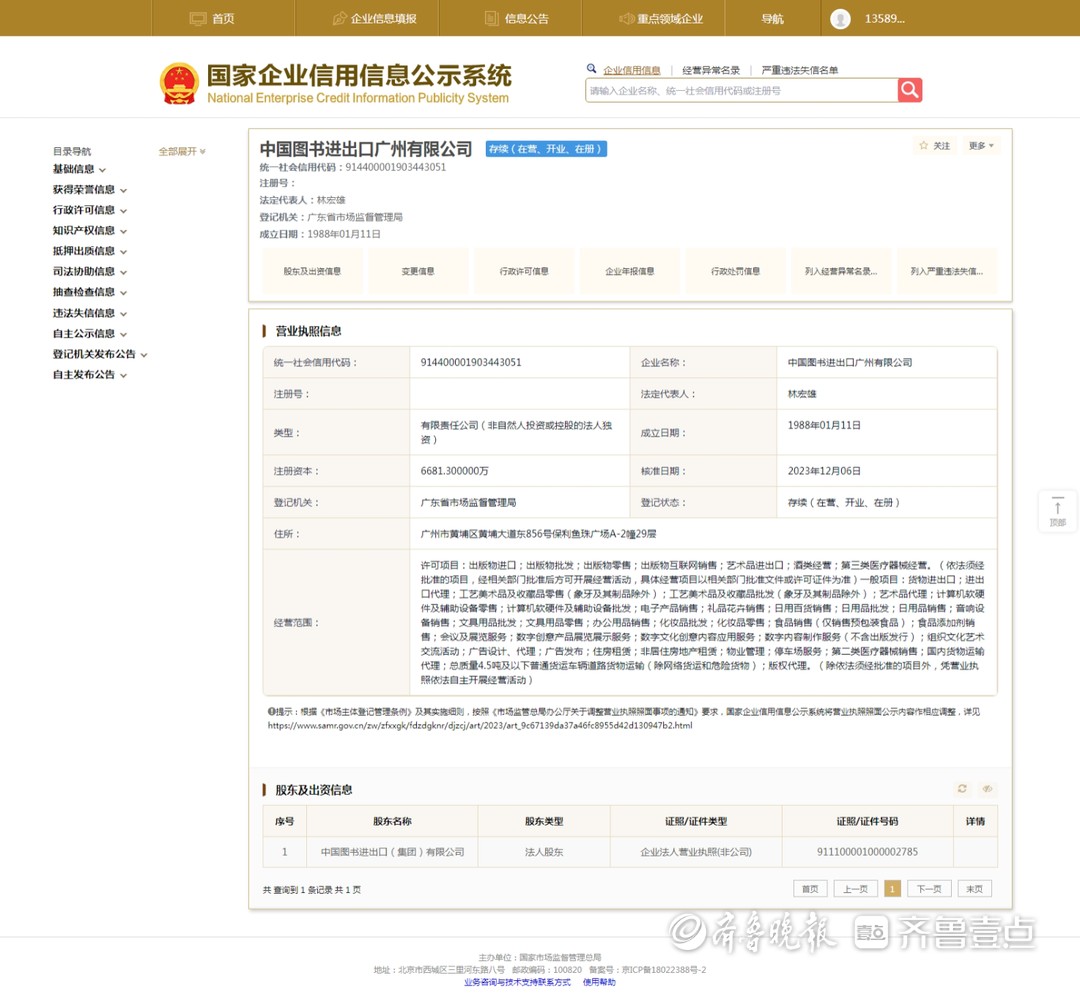This screenshot has width=1080, height=1000.
Task: Toggle the eye icon in 股东及出资信息
Action: point(987,789)
